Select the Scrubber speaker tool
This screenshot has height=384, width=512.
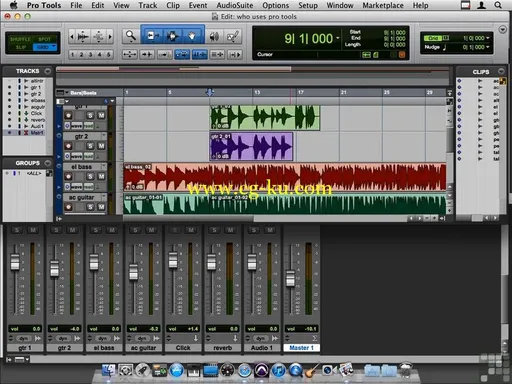(x=214, y=36)
